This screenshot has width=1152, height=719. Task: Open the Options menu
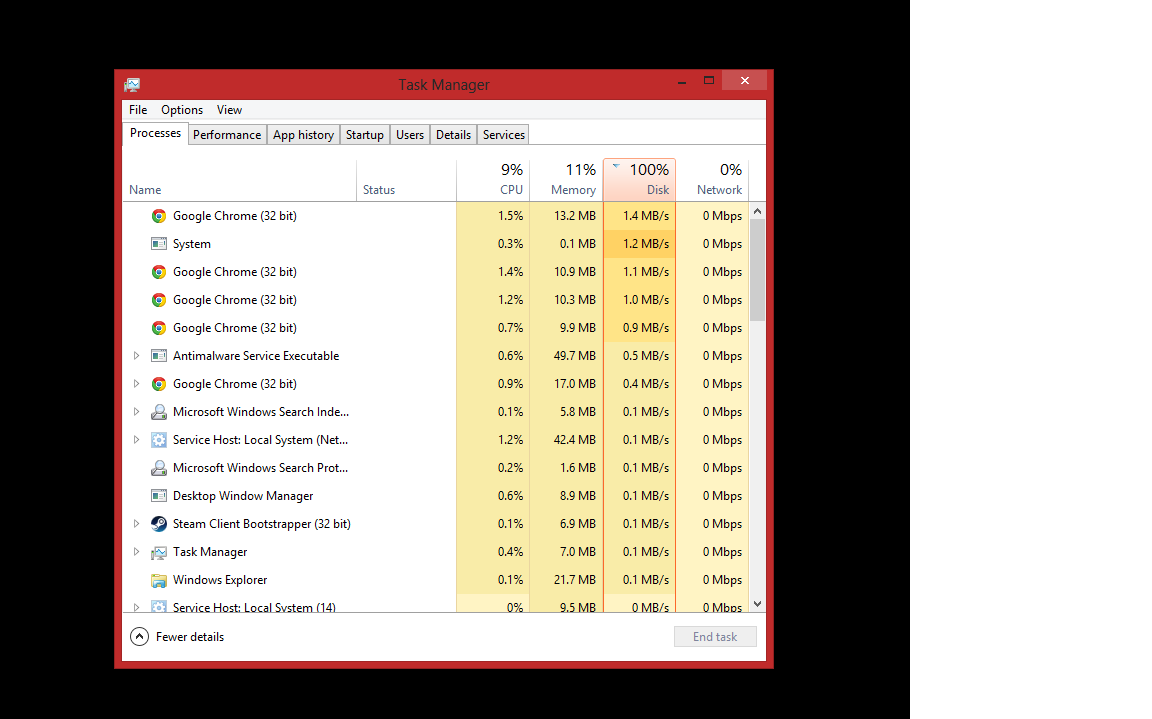pyautogui.click(x=181, y=109)
